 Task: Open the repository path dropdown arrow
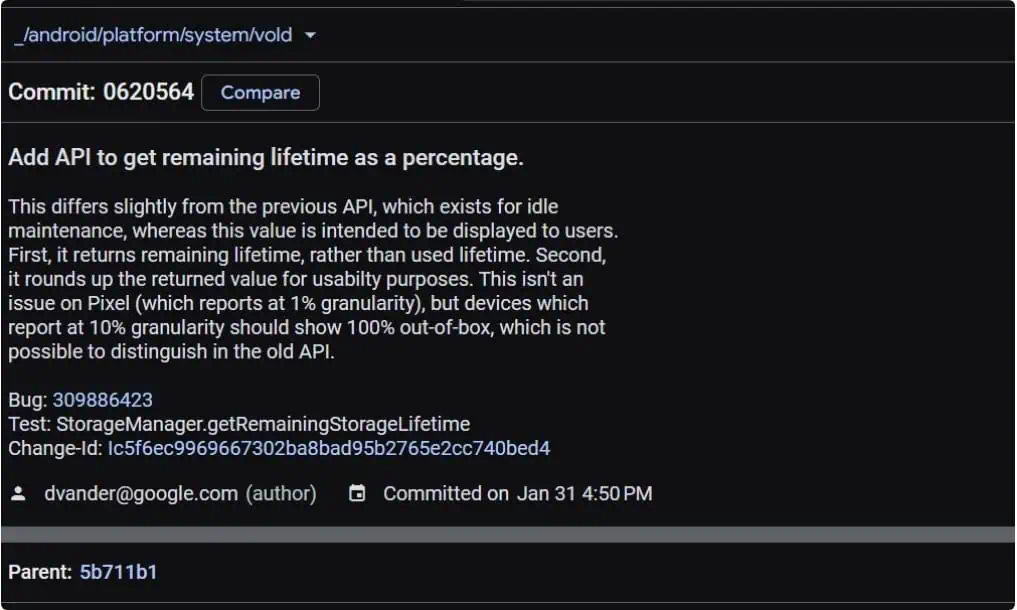point(310,36)
